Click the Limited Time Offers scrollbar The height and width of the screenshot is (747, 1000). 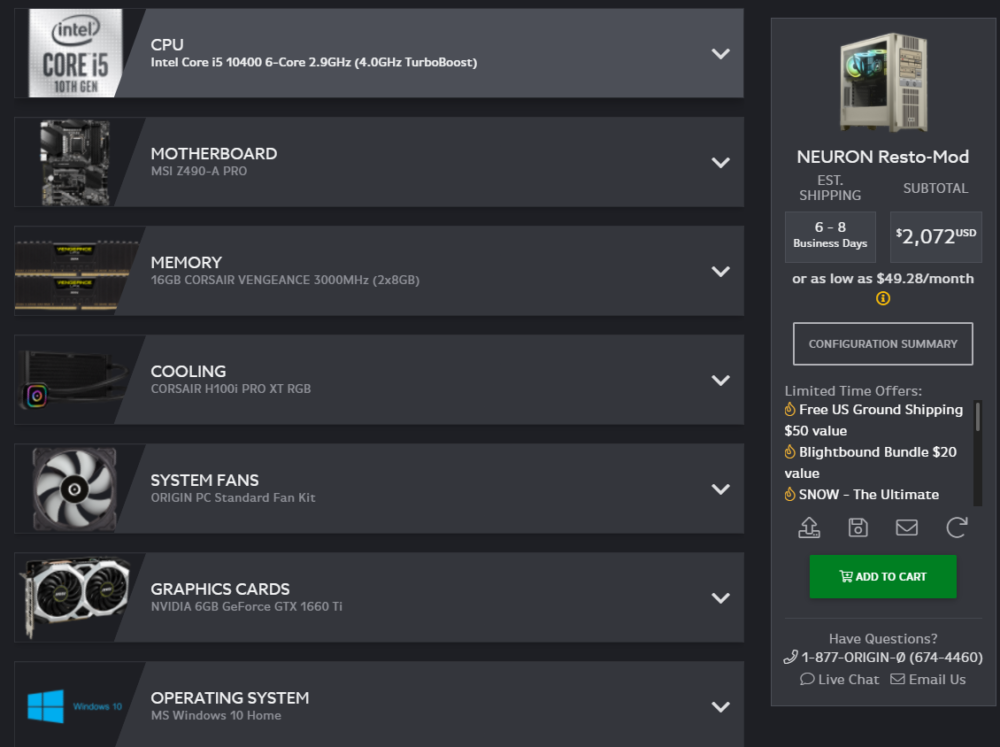coord(978,416)
